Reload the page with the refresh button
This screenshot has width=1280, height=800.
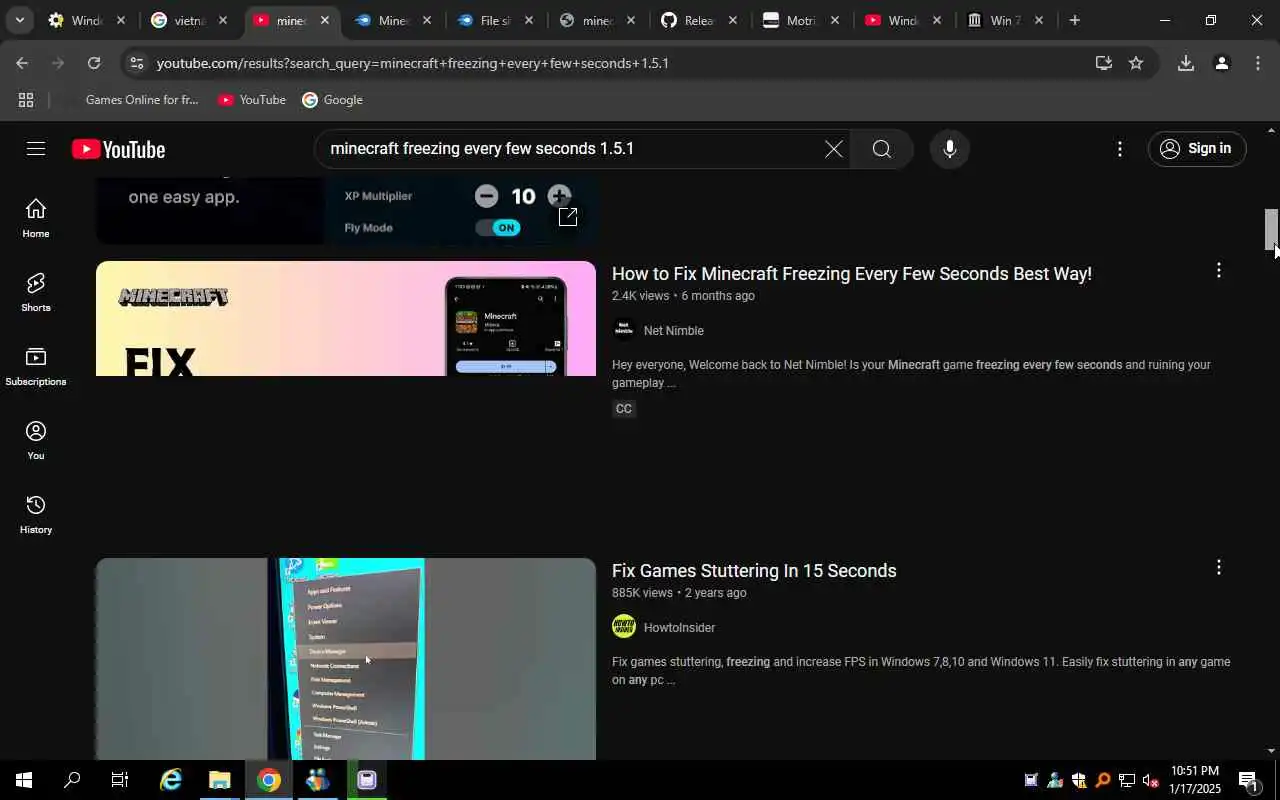coord(94,63)
